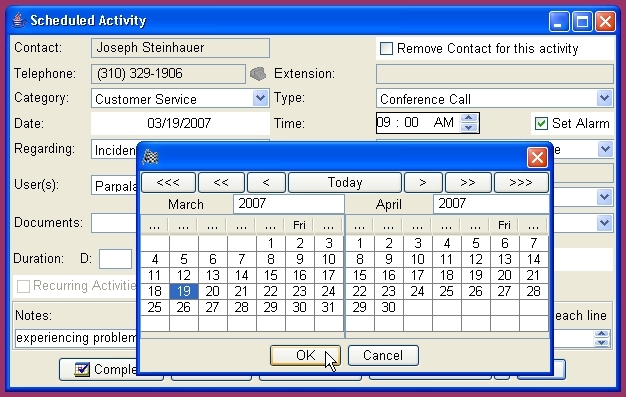626x397 pixels.
Task: Select April 30 in the calendar
Action: [388, 307]
